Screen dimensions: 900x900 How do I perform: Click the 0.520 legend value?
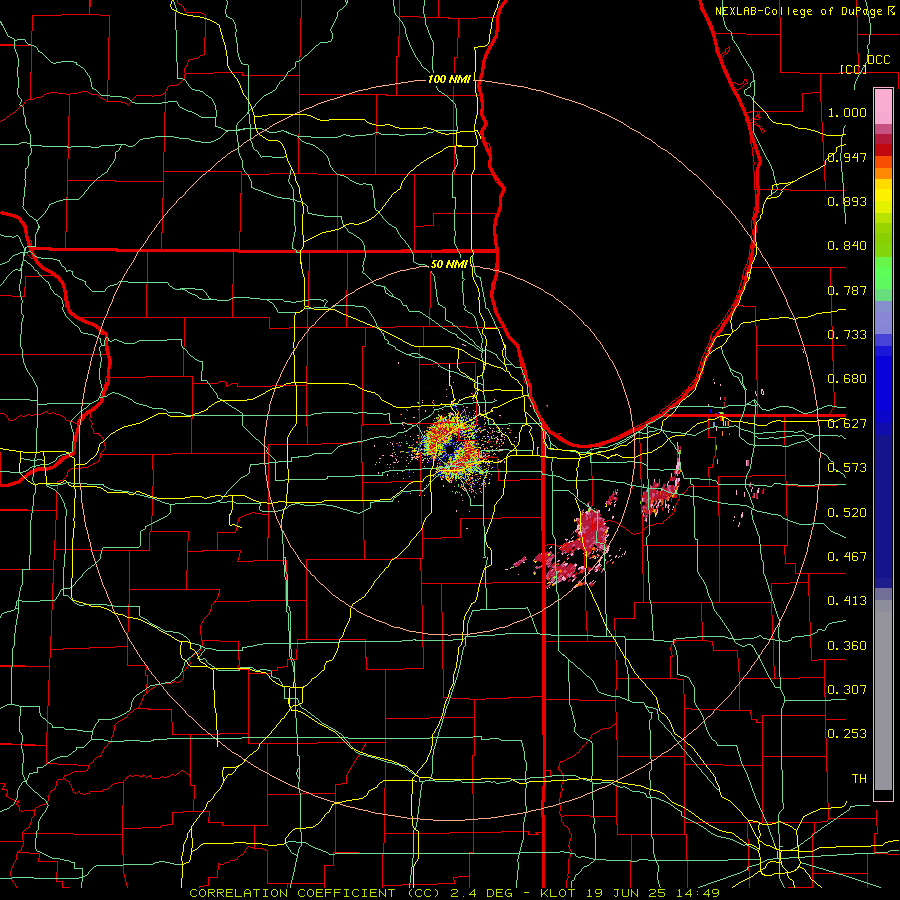click(847, 513)
